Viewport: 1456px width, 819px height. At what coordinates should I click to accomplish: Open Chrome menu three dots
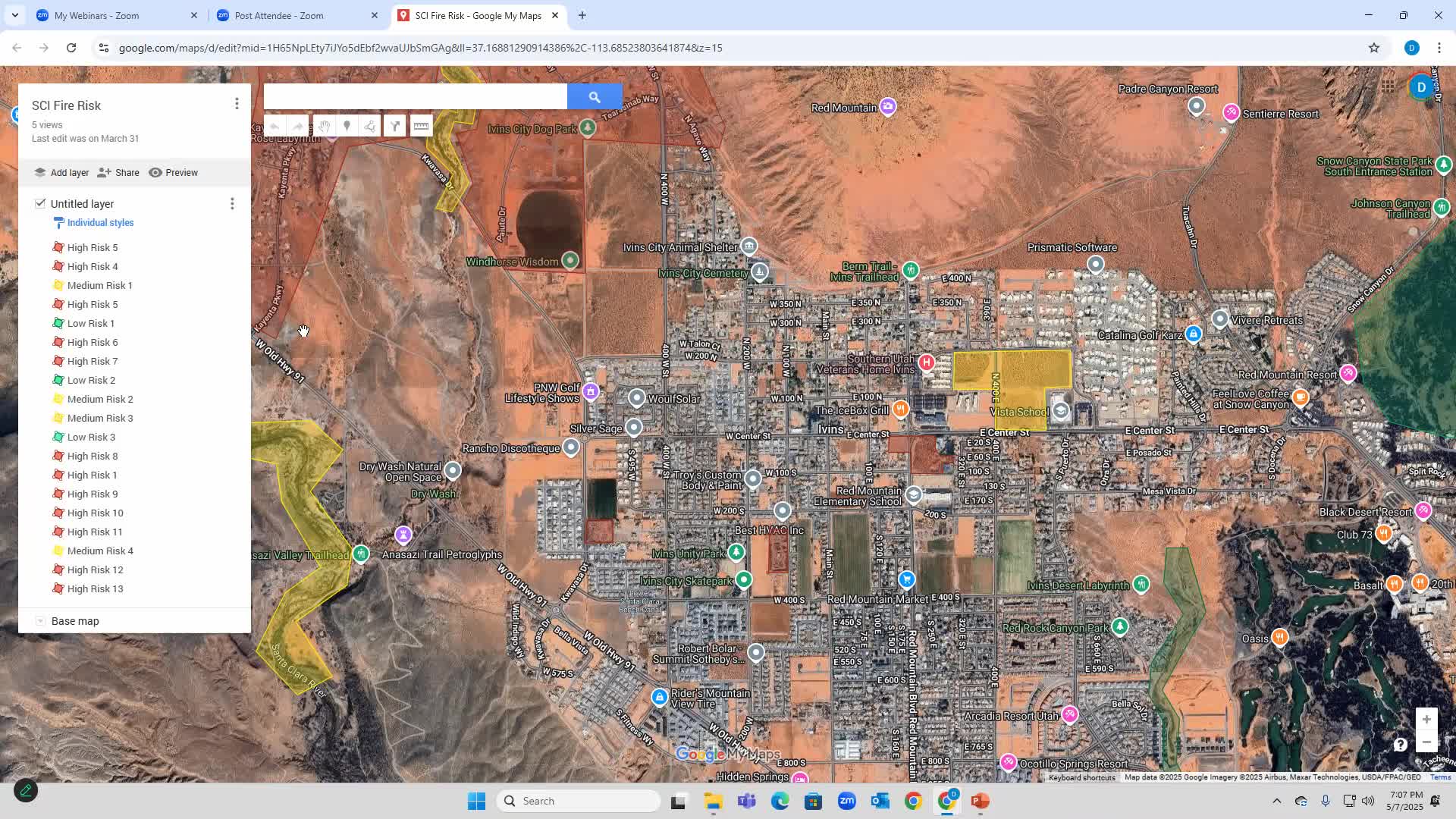point(1439,48)
